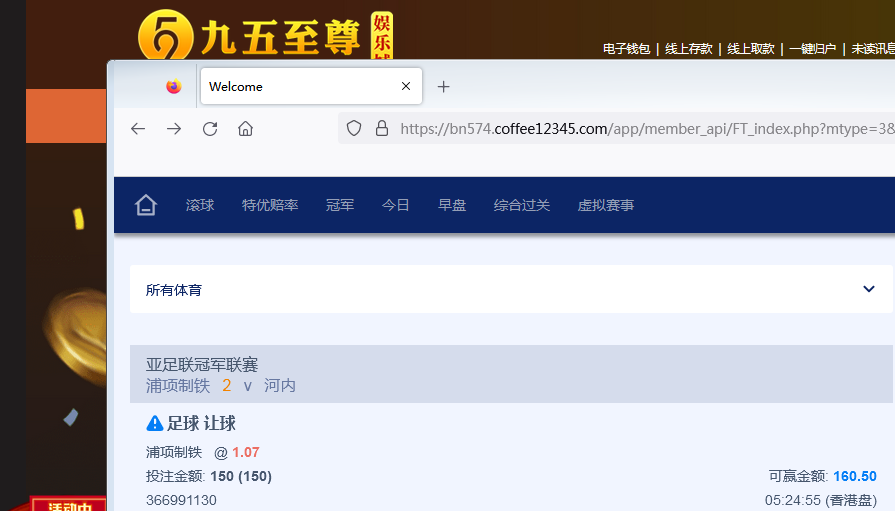The width and height of the screenshot is (895, 511).
Task: Go back to the previous page
Action: click(x=138, y=129)
